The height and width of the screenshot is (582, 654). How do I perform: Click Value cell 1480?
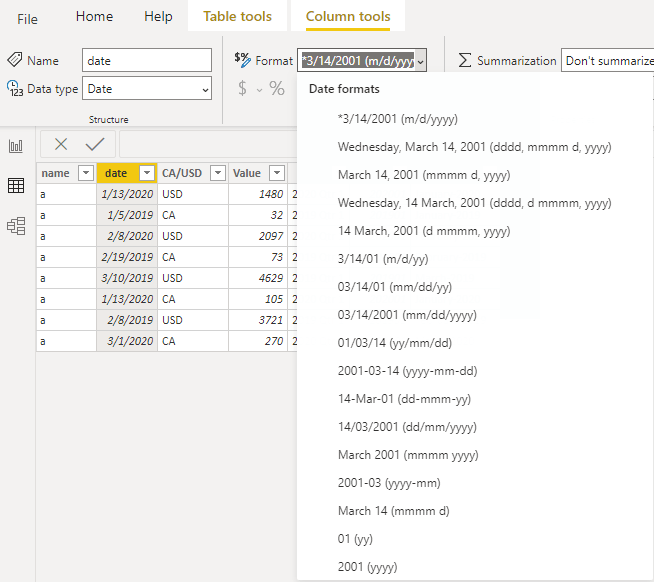(258, 194)
